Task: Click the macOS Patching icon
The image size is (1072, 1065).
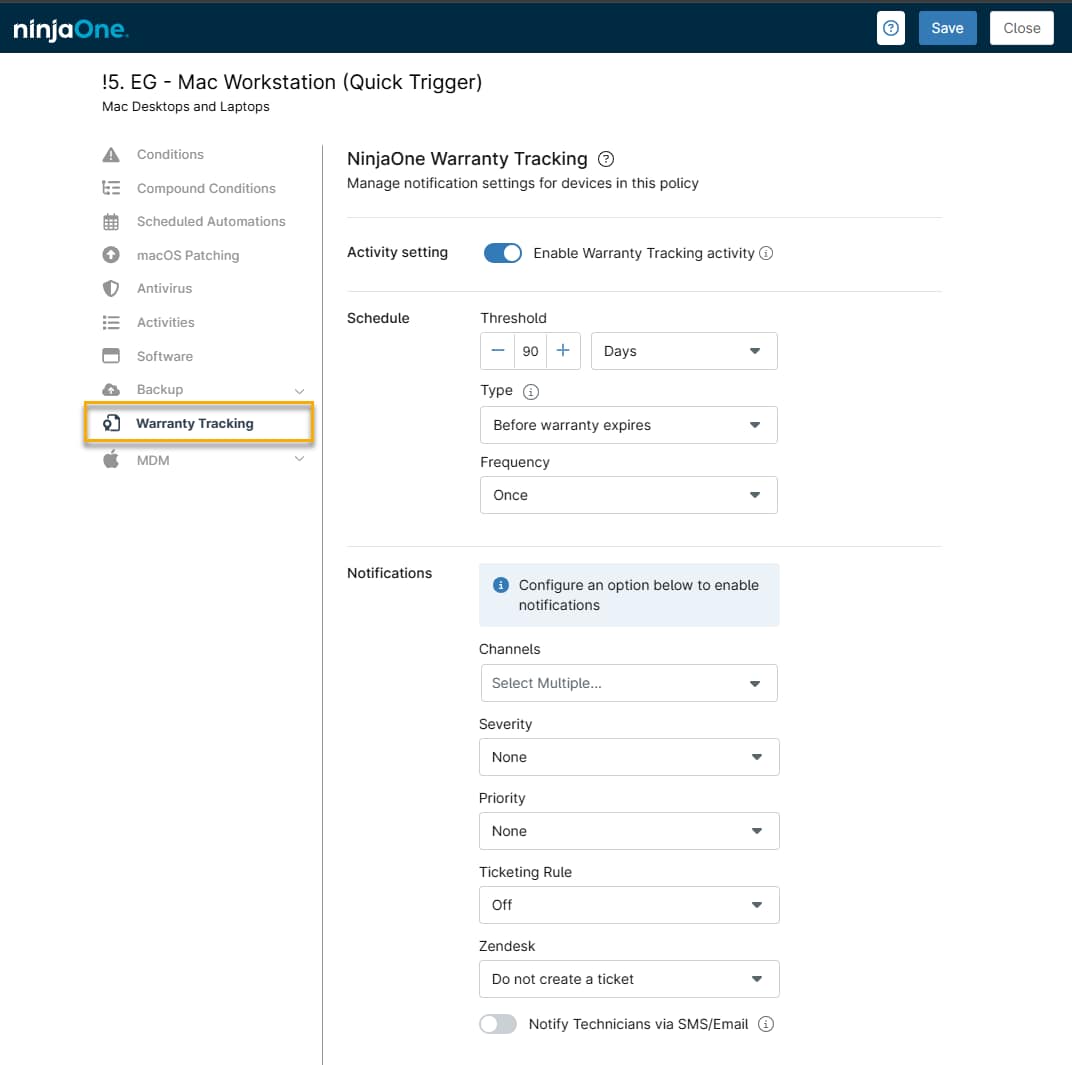Action: click(111, 255)
